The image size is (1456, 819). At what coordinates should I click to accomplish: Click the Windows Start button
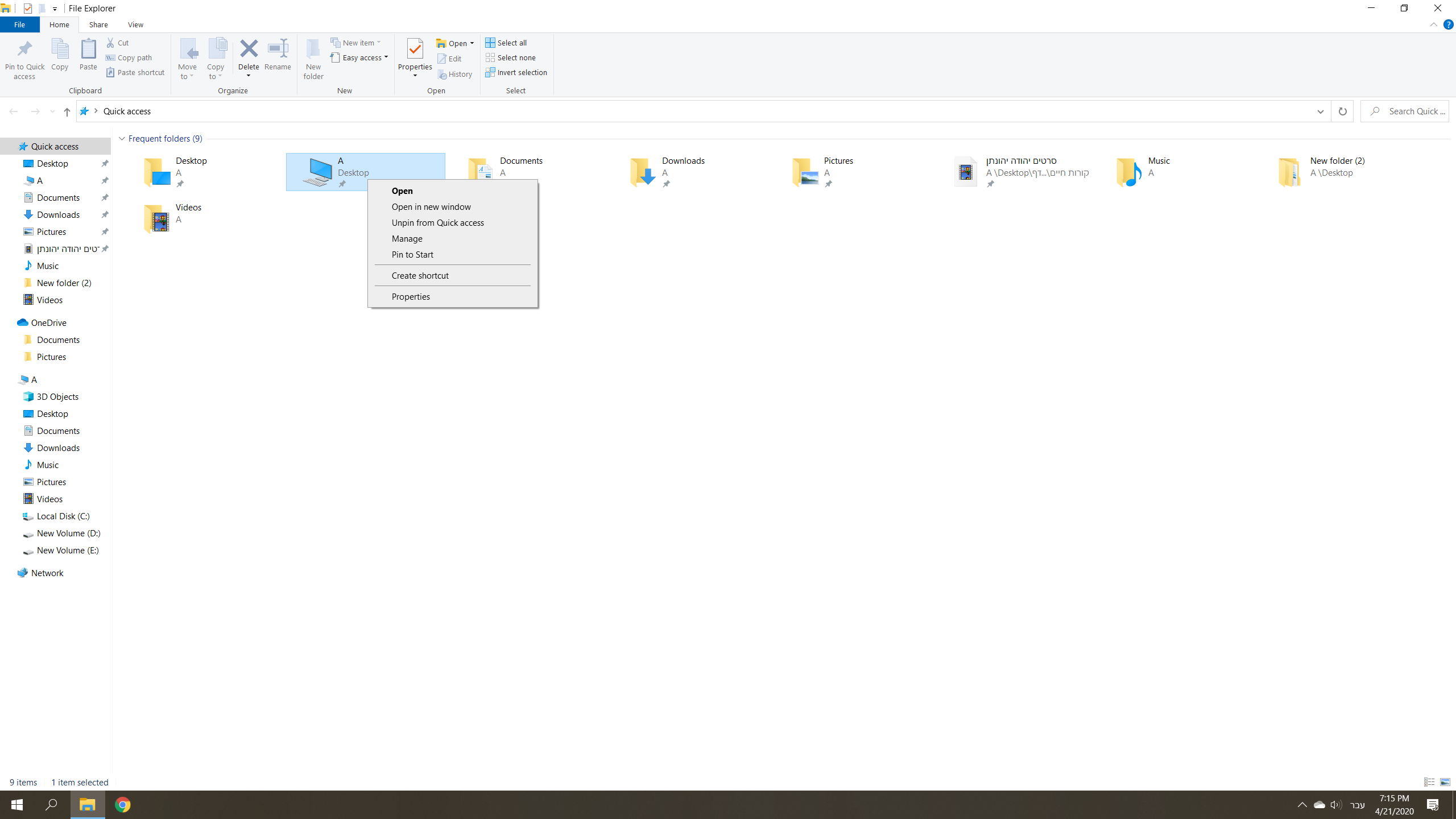(17, 805)
